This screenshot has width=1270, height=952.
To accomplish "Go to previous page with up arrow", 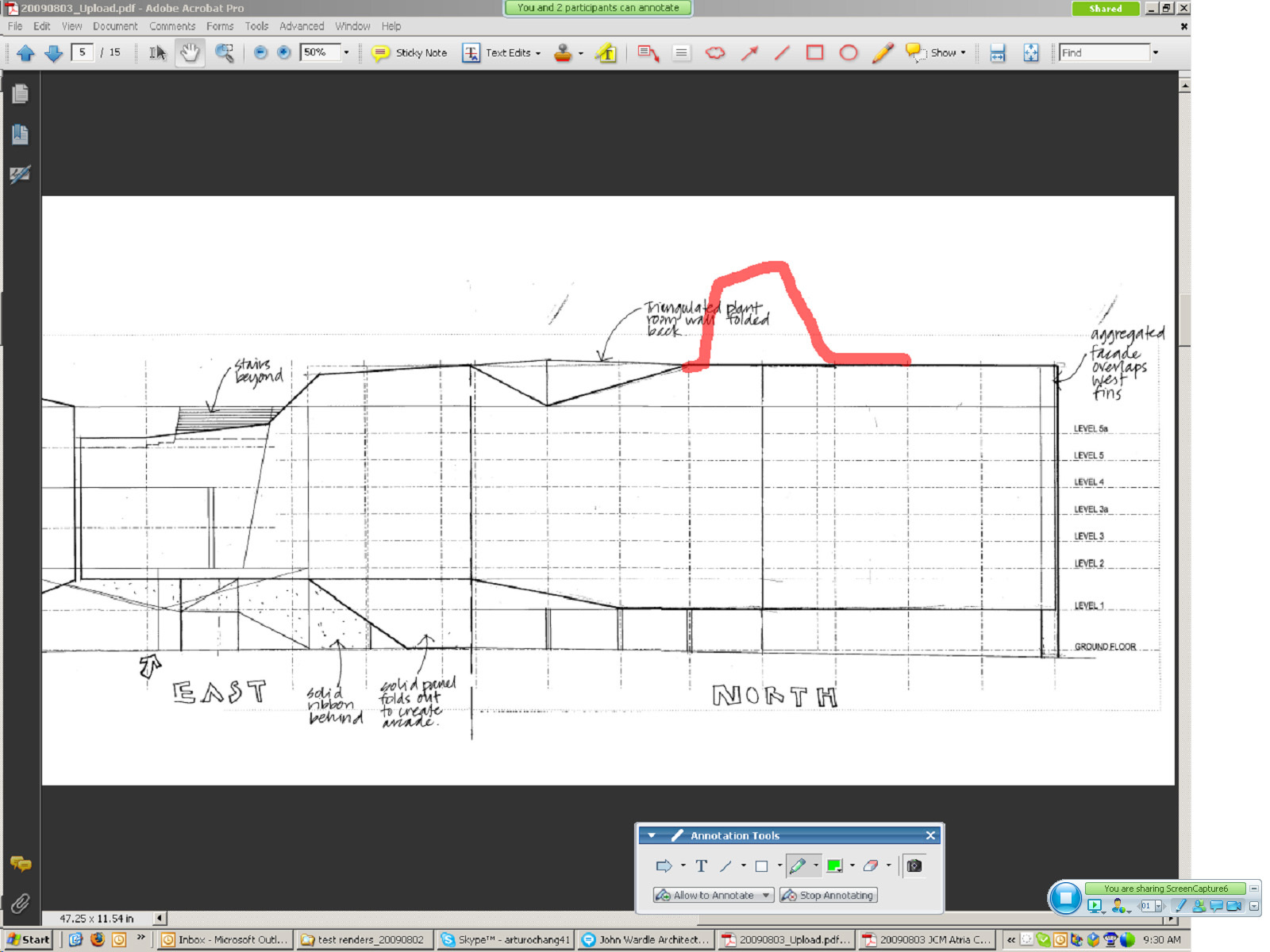I will coord(25,53).
